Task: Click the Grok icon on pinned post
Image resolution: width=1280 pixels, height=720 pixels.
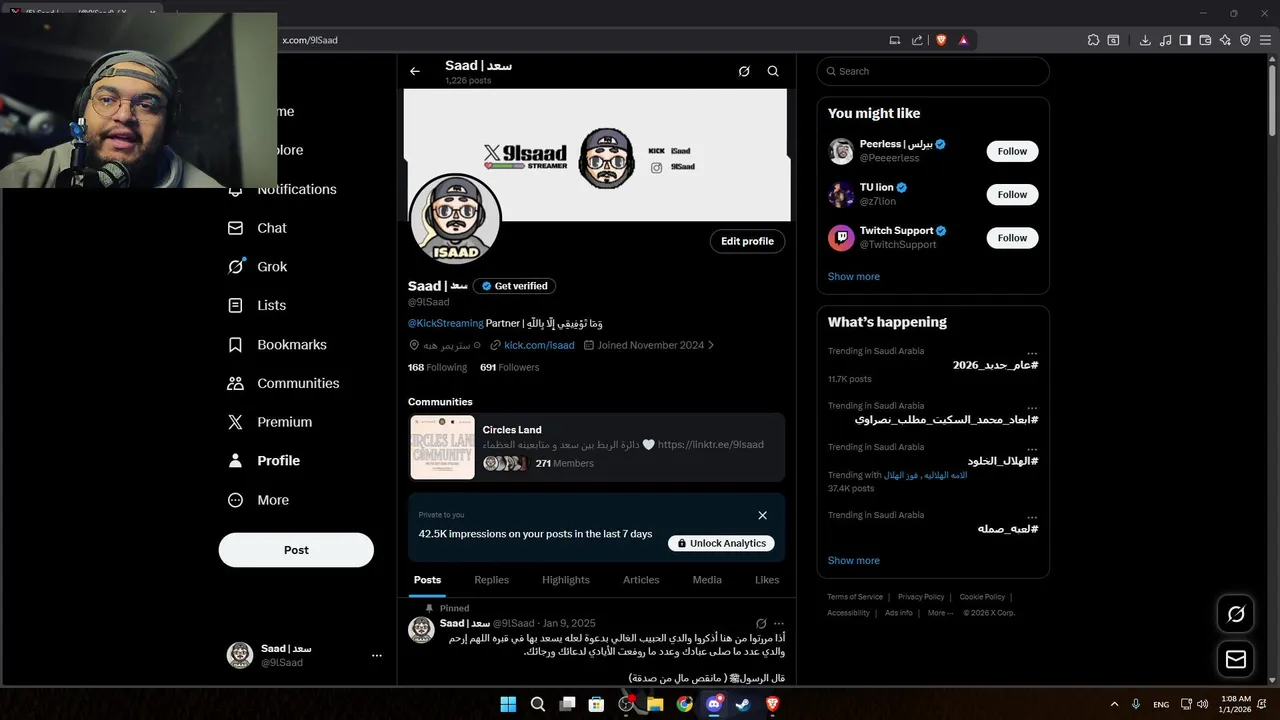Action: [761, 623]
